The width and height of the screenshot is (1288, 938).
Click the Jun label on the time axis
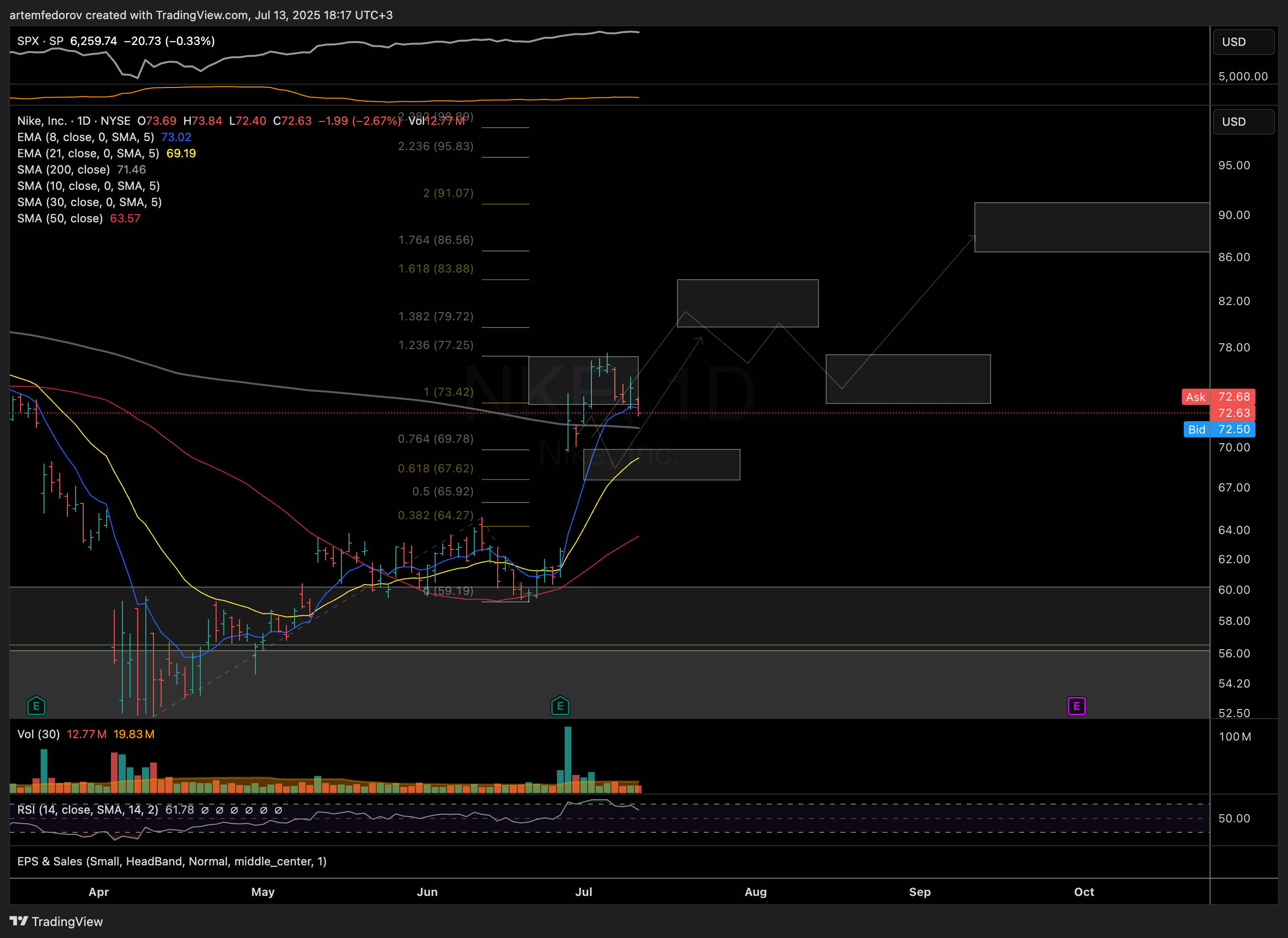click(427, 892)
